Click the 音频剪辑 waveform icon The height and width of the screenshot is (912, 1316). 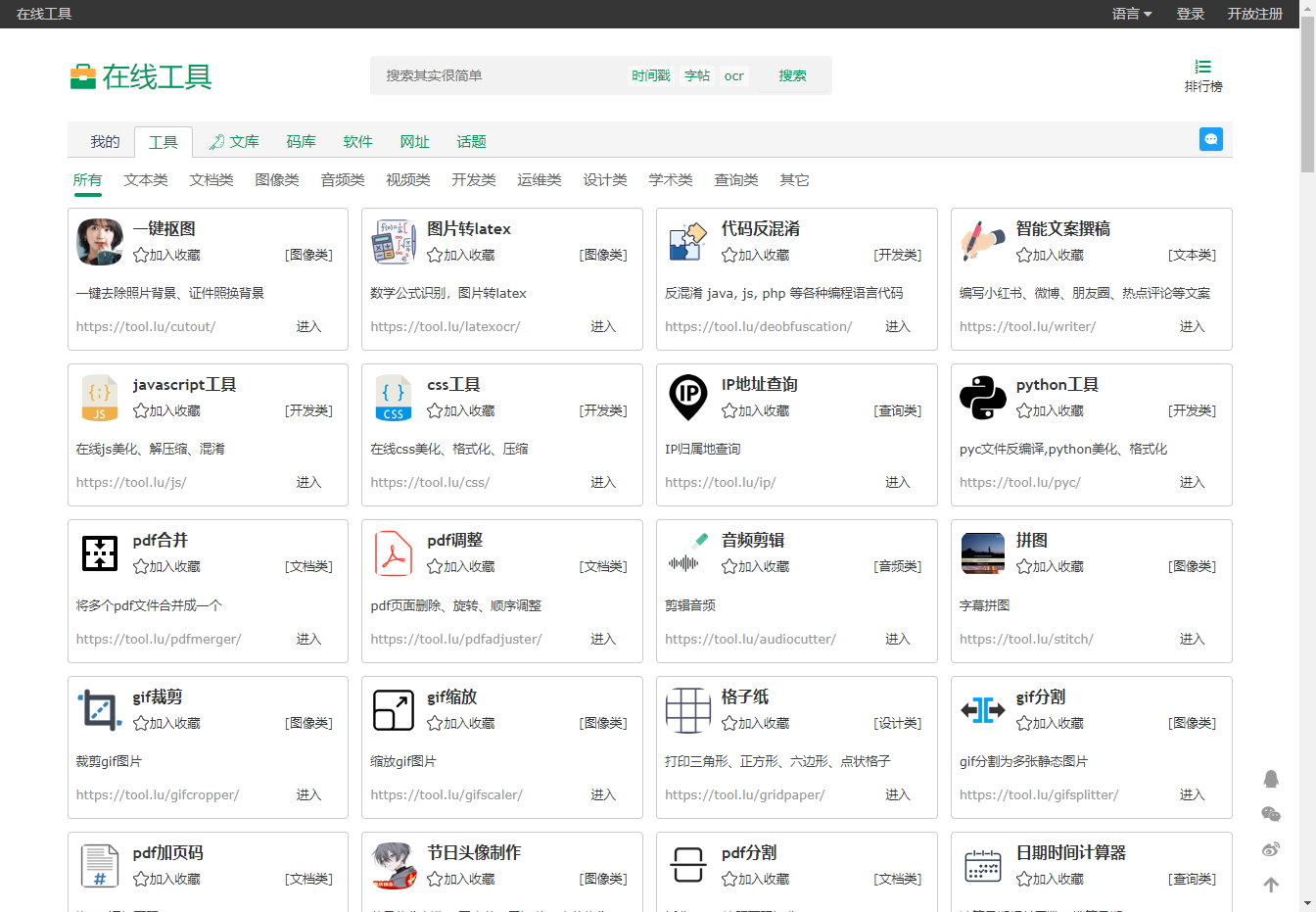[x=688, y=553]
